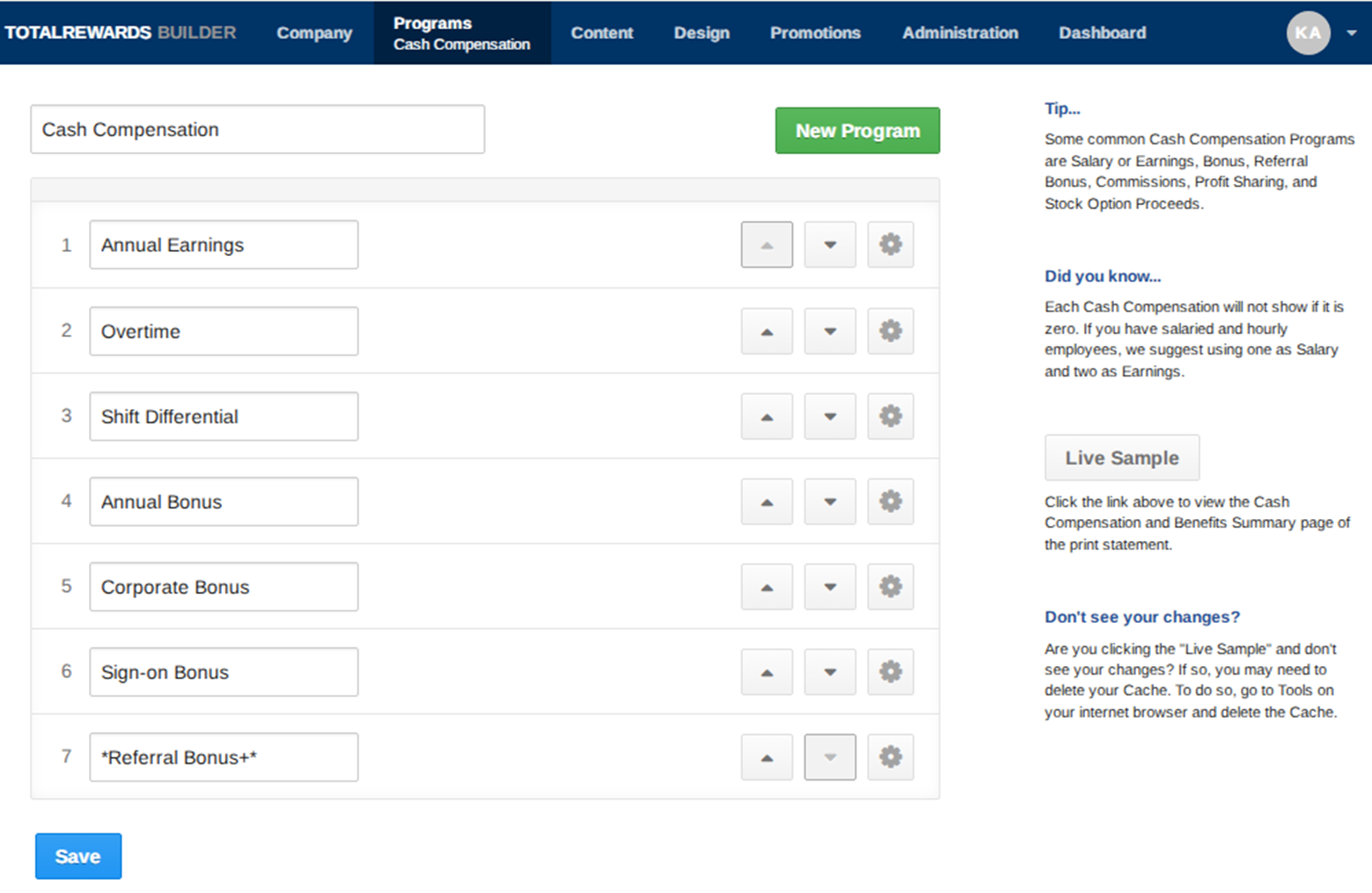Move Shift Differential down
Image resolution: width=1372 pixels, height=893 pixels.
pyautogui.click(x=830, y=416)
